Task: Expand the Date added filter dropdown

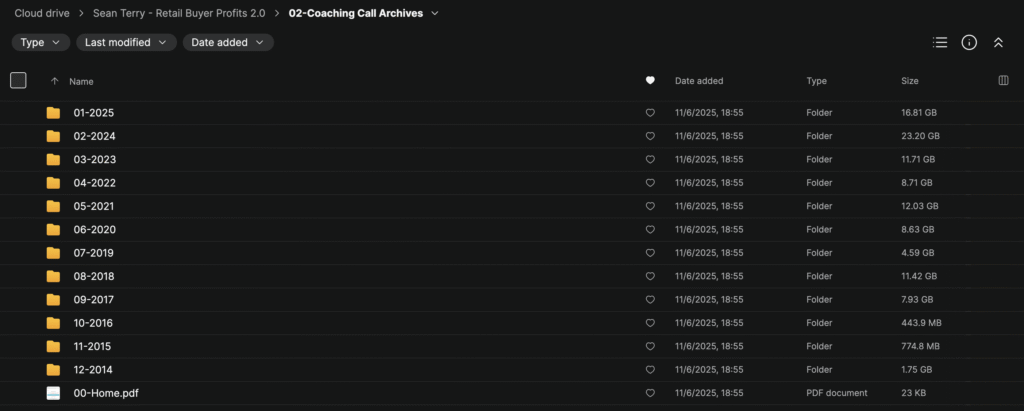Action: [227, 43]
